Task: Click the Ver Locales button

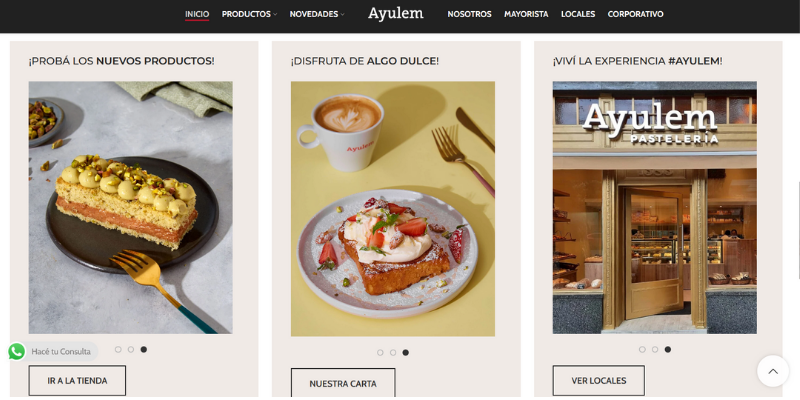Action: (598, 381)
